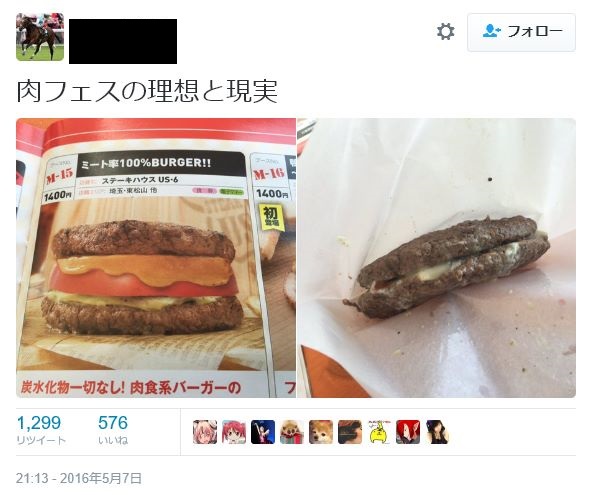Screen dimensions: 593x495
Task: Open the red-haired anime avatar, second in row
Action: click(234, 431)
